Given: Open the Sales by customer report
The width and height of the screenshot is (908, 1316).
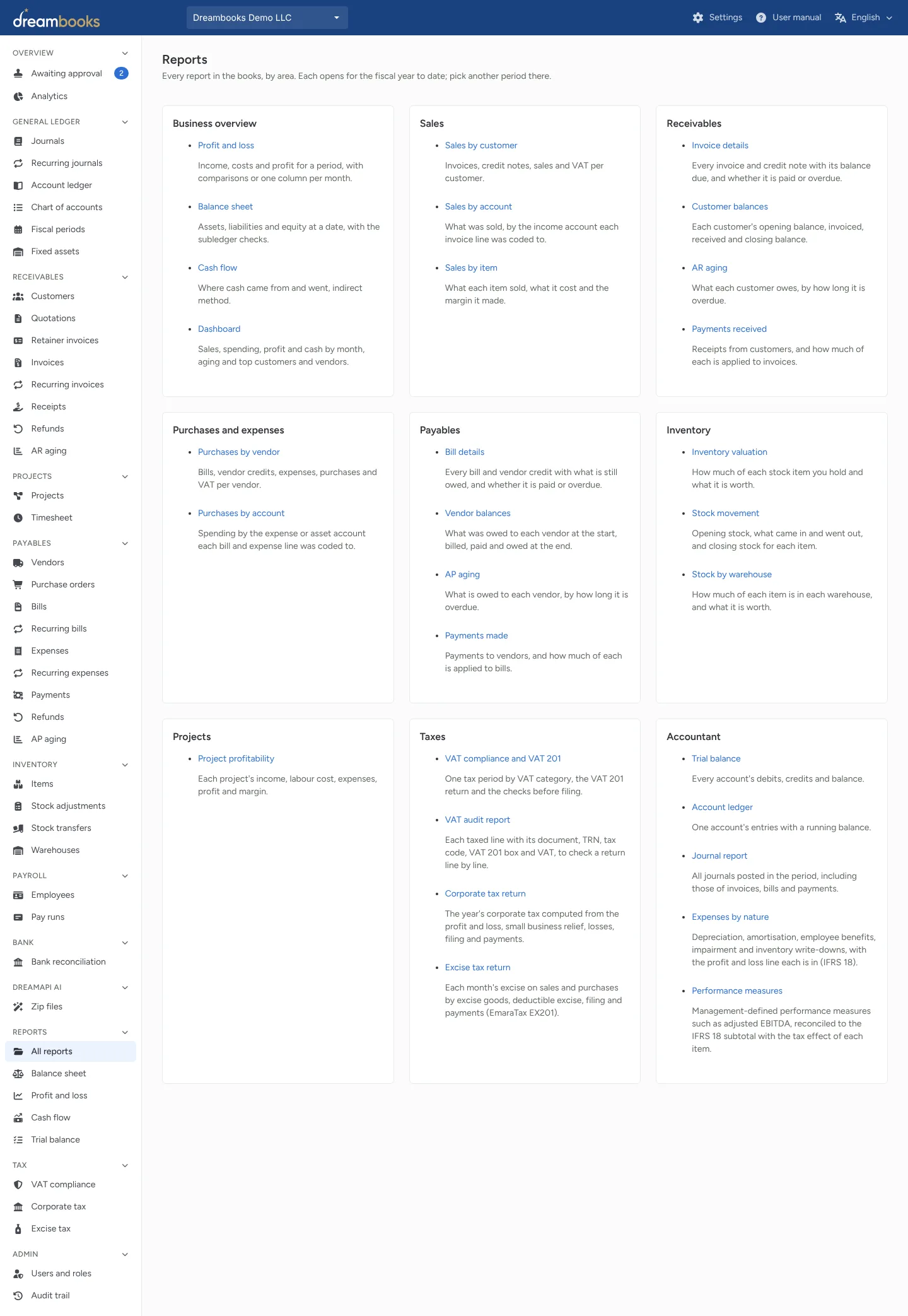Looking at the screenshot, I should (x=481, y=145).
